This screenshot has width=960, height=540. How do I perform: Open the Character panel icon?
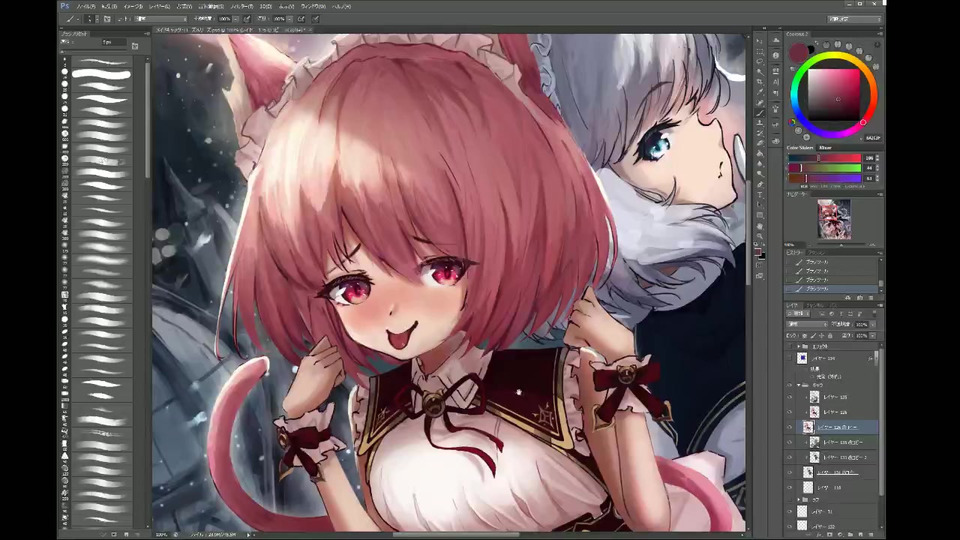(776, 81)
